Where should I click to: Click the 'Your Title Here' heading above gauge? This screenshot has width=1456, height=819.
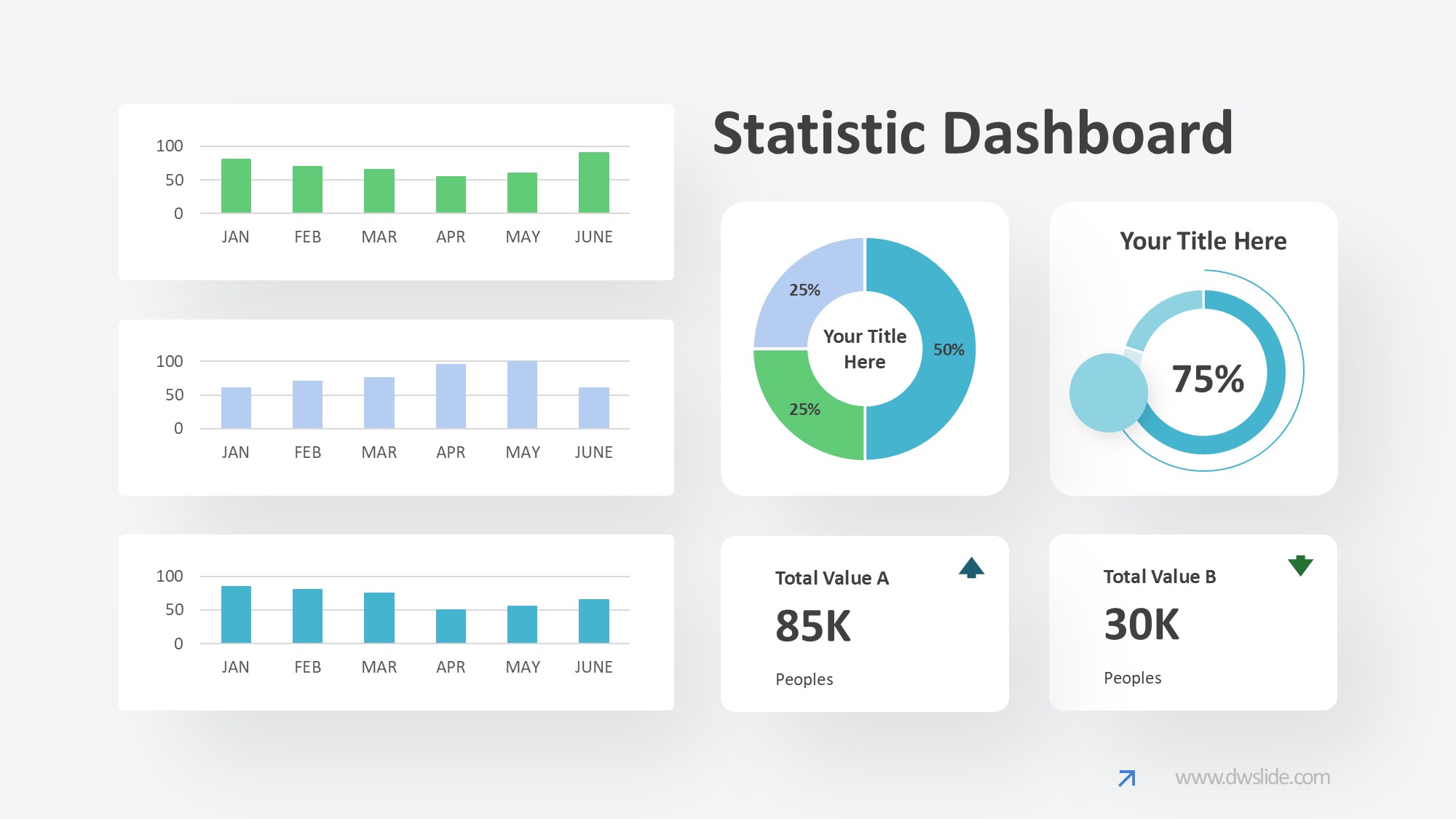pos(1203,241)
